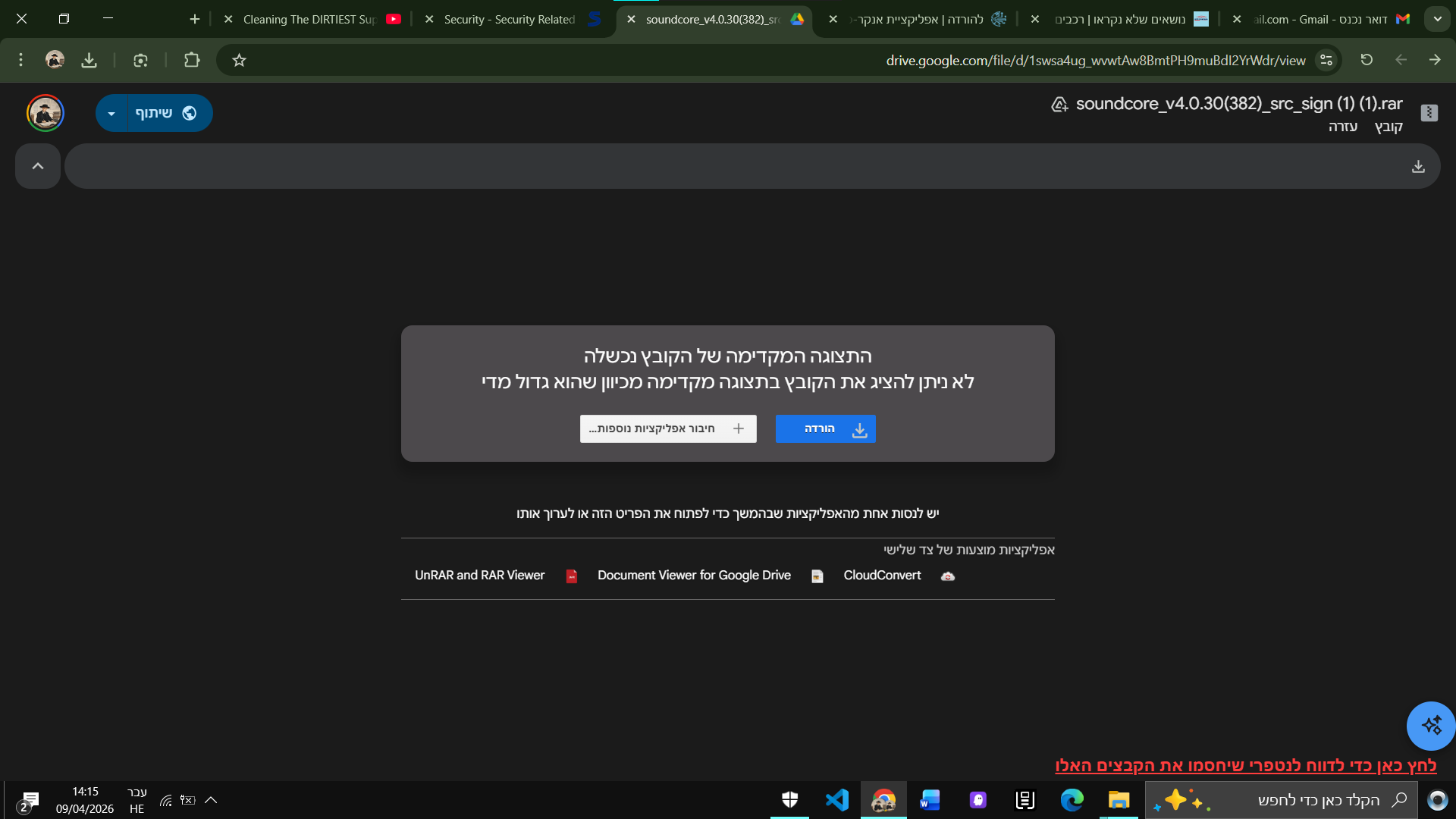Collapse the toolbar with the chevron up button
This screenshot has height=819, width=1456.
38,166
